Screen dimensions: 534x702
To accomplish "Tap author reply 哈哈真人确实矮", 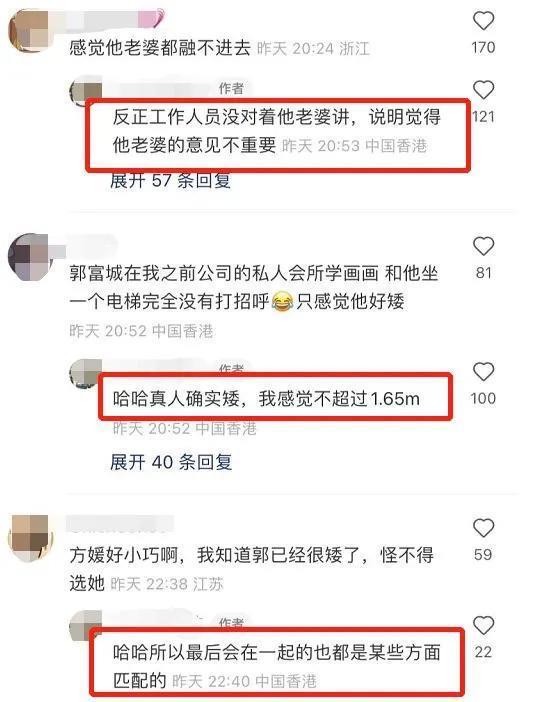I will click(266, 398).
